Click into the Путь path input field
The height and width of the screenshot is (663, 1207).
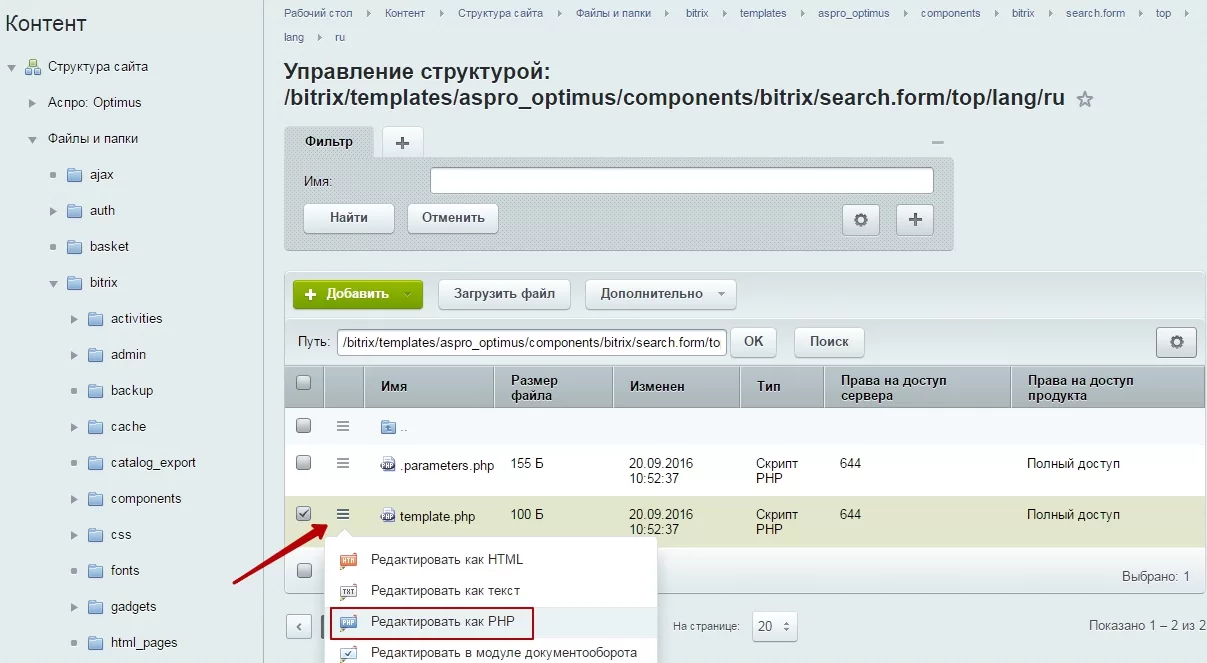click(531, 342)
